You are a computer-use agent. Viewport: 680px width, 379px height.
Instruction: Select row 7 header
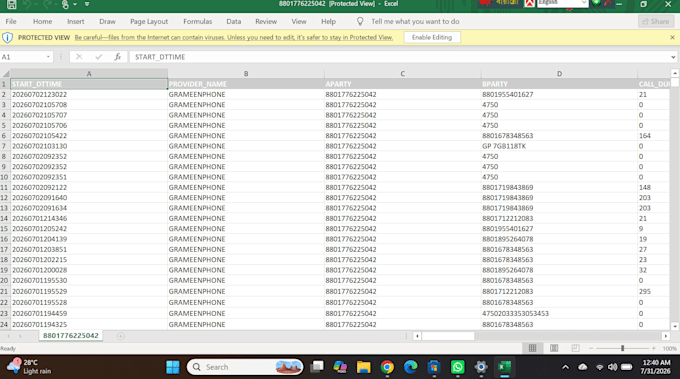click(5, 146)
